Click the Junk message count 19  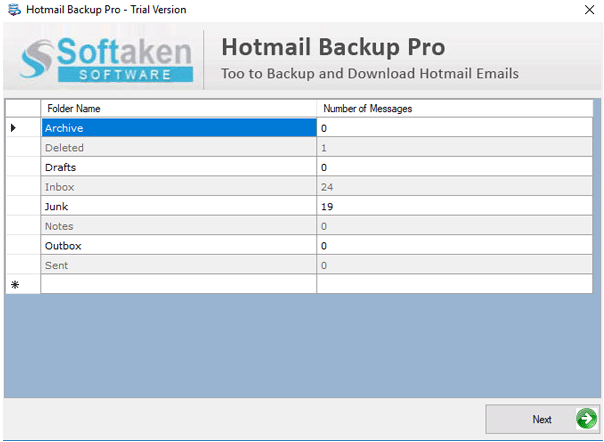(455, 206)
